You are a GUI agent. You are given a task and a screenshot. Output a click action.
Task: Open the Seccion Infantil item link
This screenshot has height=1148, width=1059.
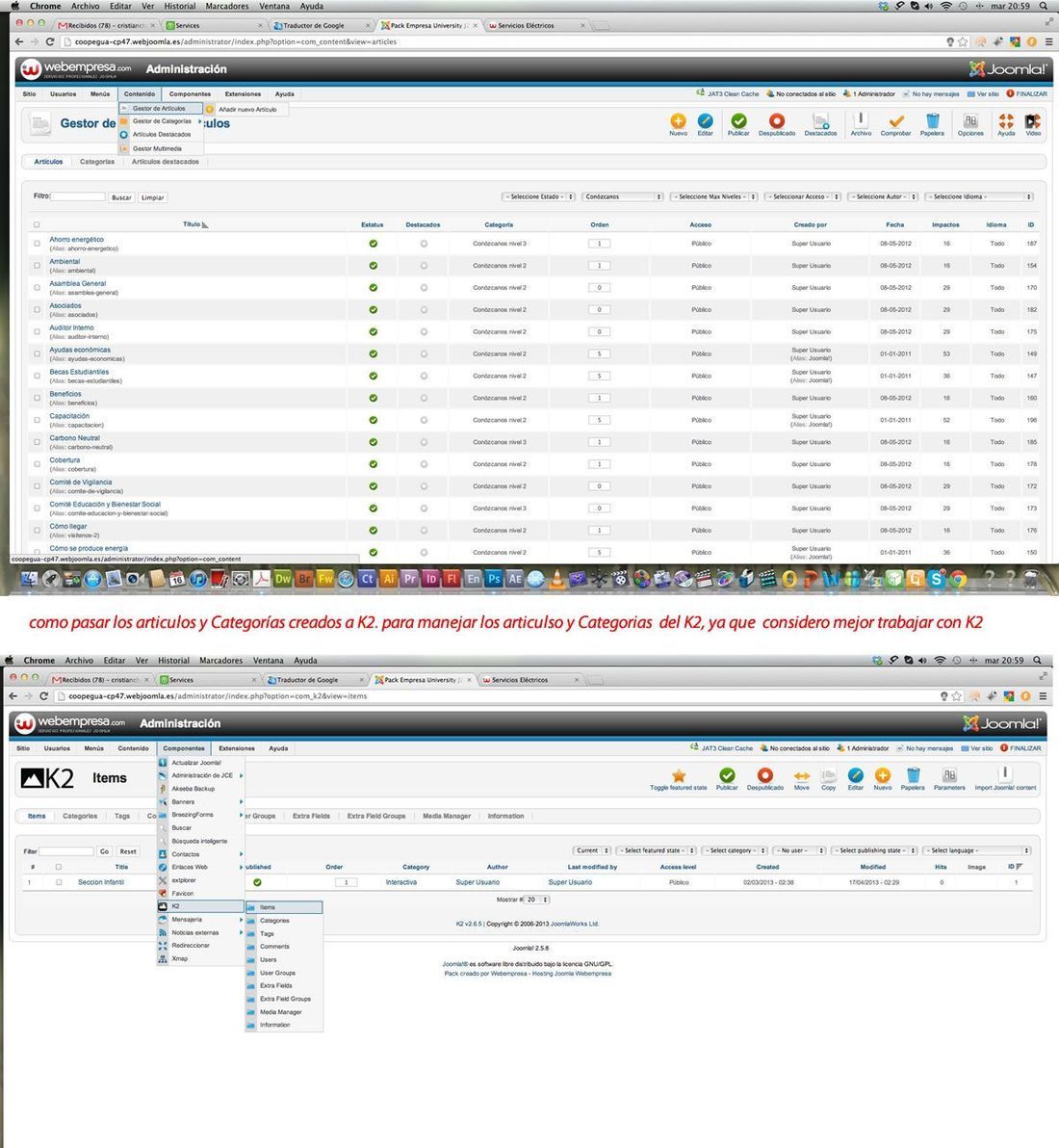pos(101,882)
